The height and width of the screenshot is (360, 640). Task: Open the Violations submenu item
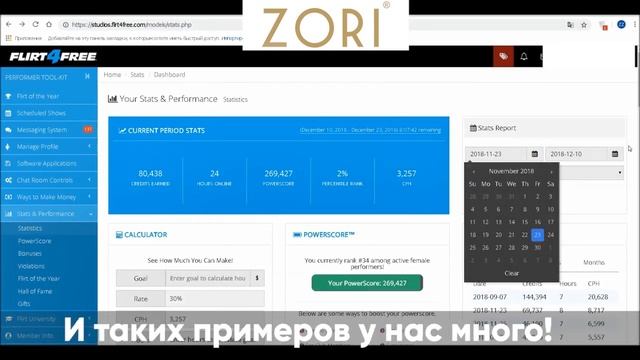point(31,266)
